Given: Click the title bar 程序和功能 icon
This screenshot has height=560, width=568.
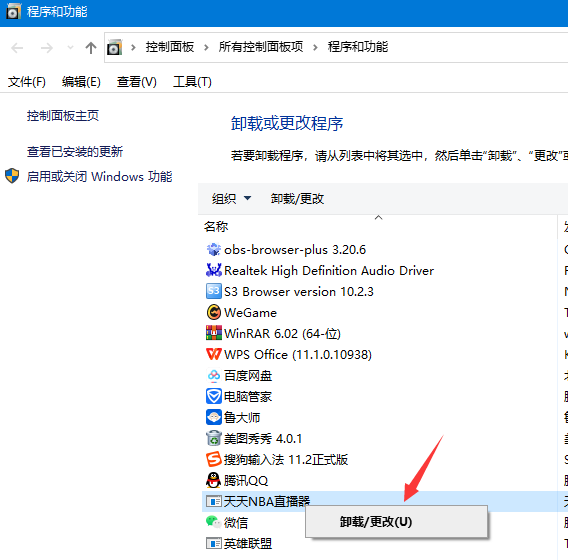Looking at the screenshot, I should 13,12.
